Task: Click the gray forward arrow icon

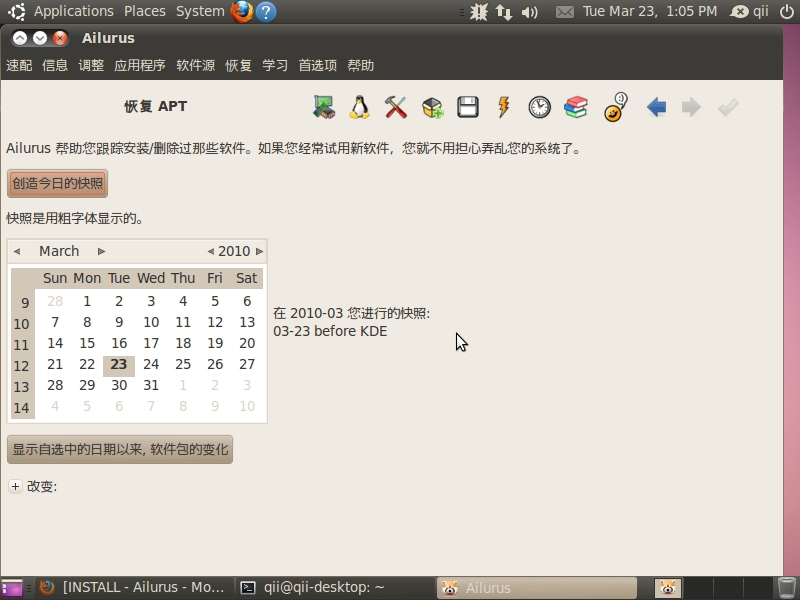Action: coord(691,107)
